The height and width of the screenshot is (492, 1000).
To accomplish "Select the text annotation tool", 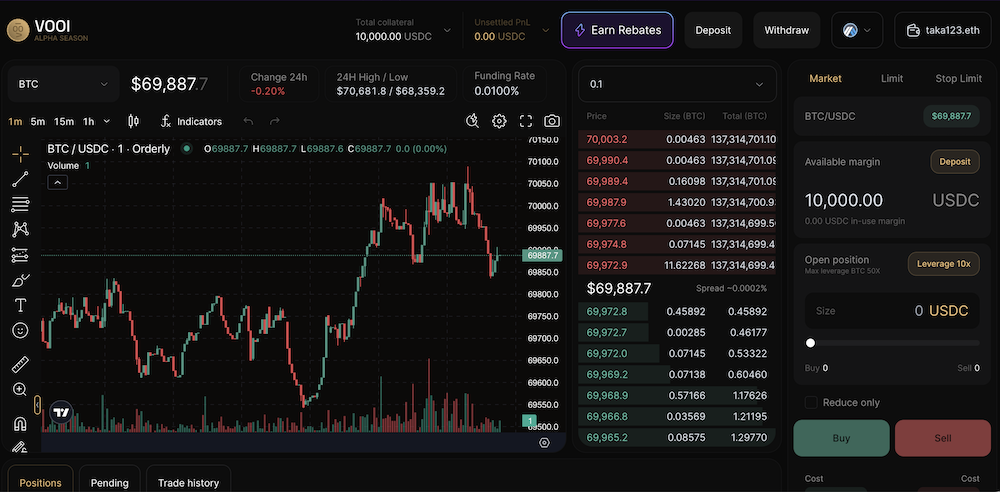I will [20, 306].
